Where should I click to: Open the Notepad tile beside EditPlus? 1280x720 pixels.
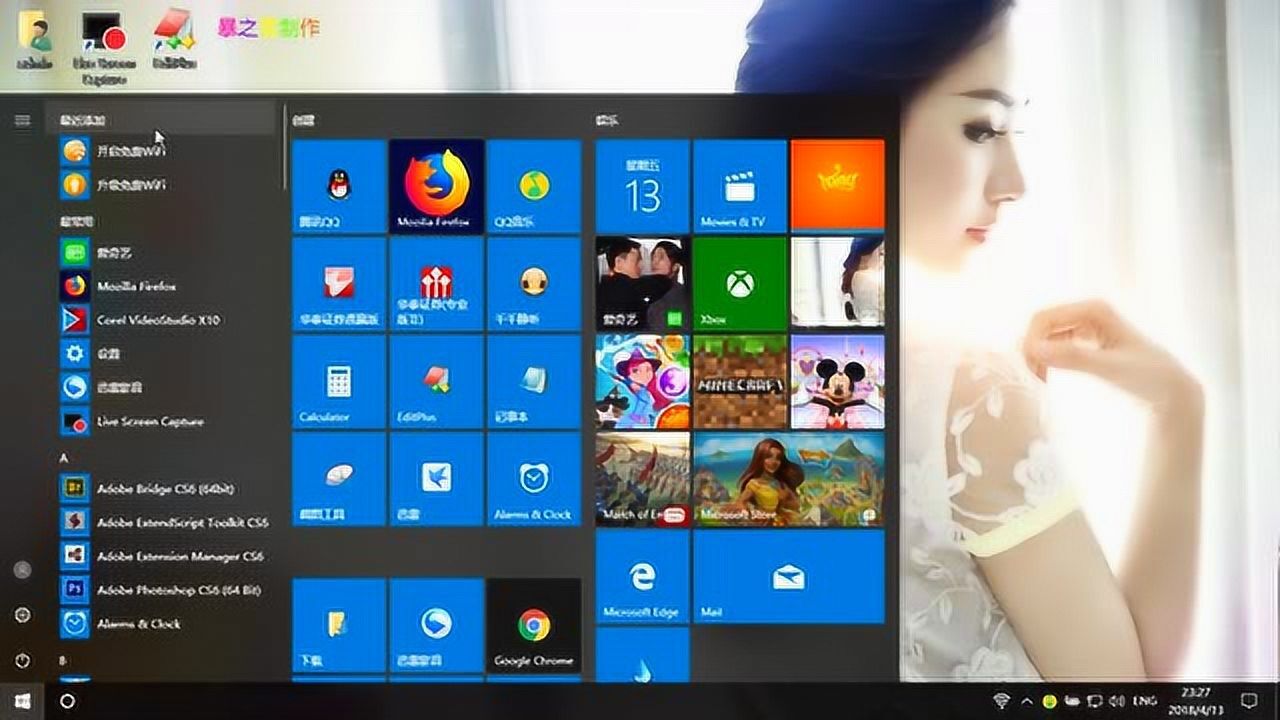coord(534,381)
